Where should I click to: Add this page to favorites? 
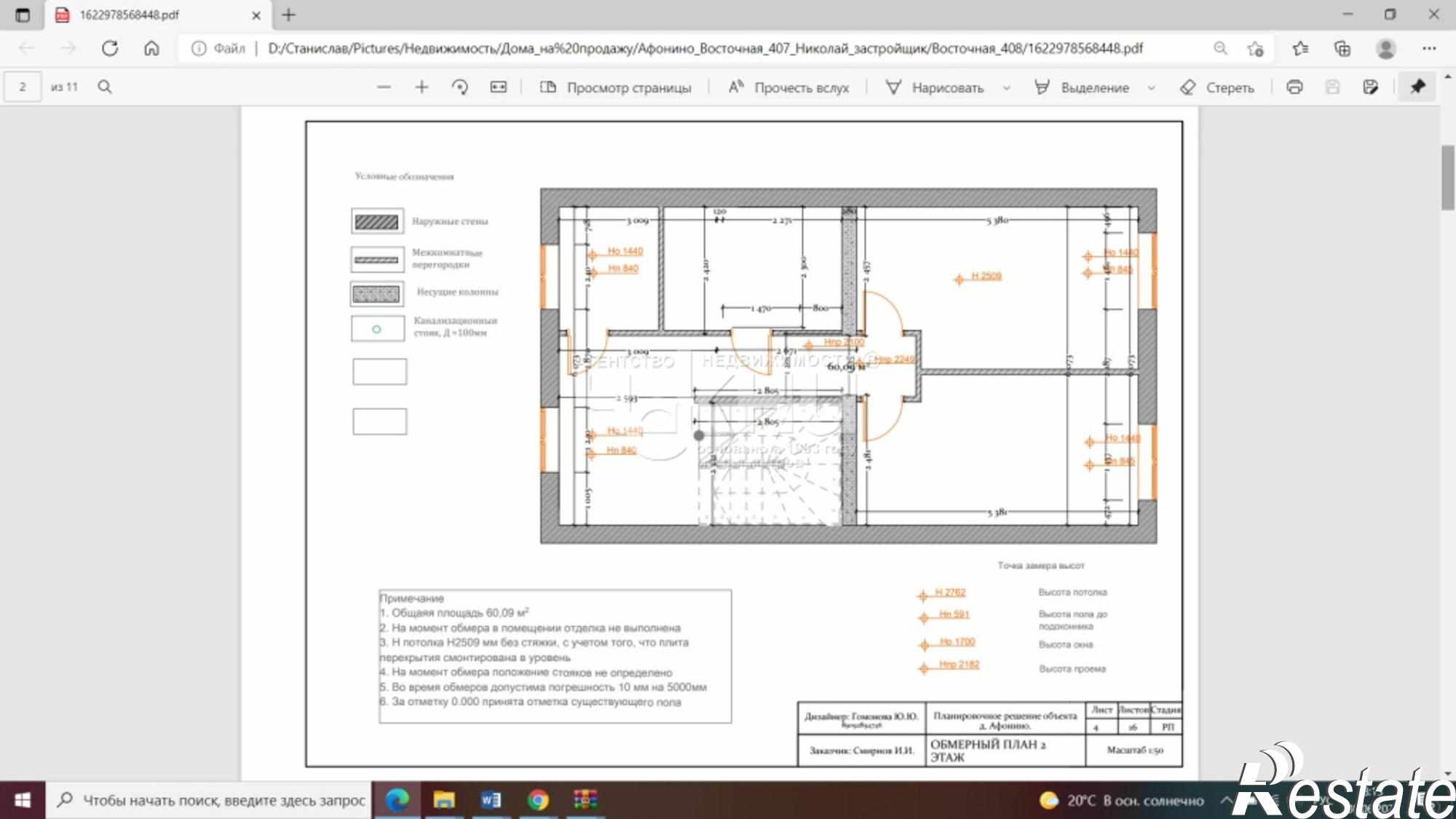point(1255,48)
